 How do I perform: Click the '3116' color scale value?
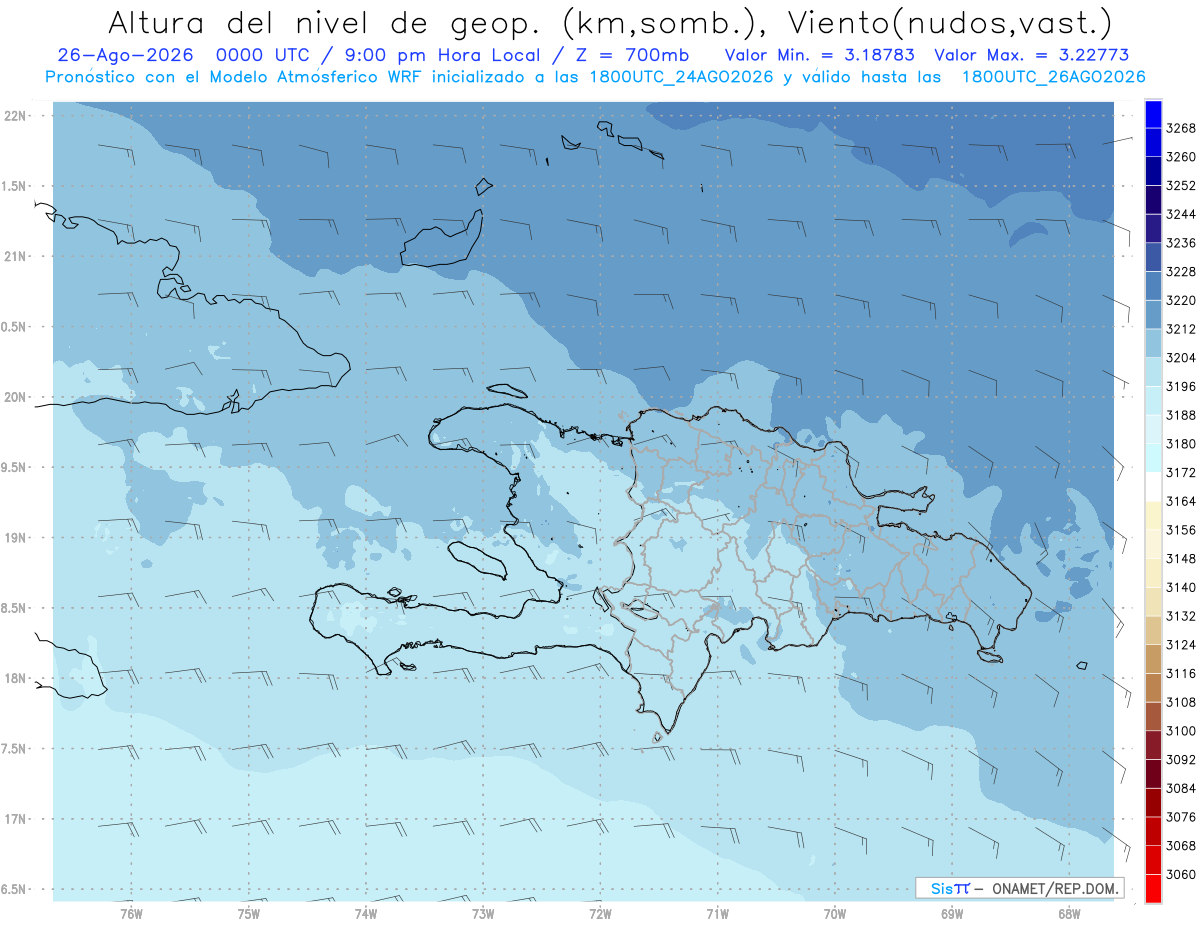coord(1181,674)
